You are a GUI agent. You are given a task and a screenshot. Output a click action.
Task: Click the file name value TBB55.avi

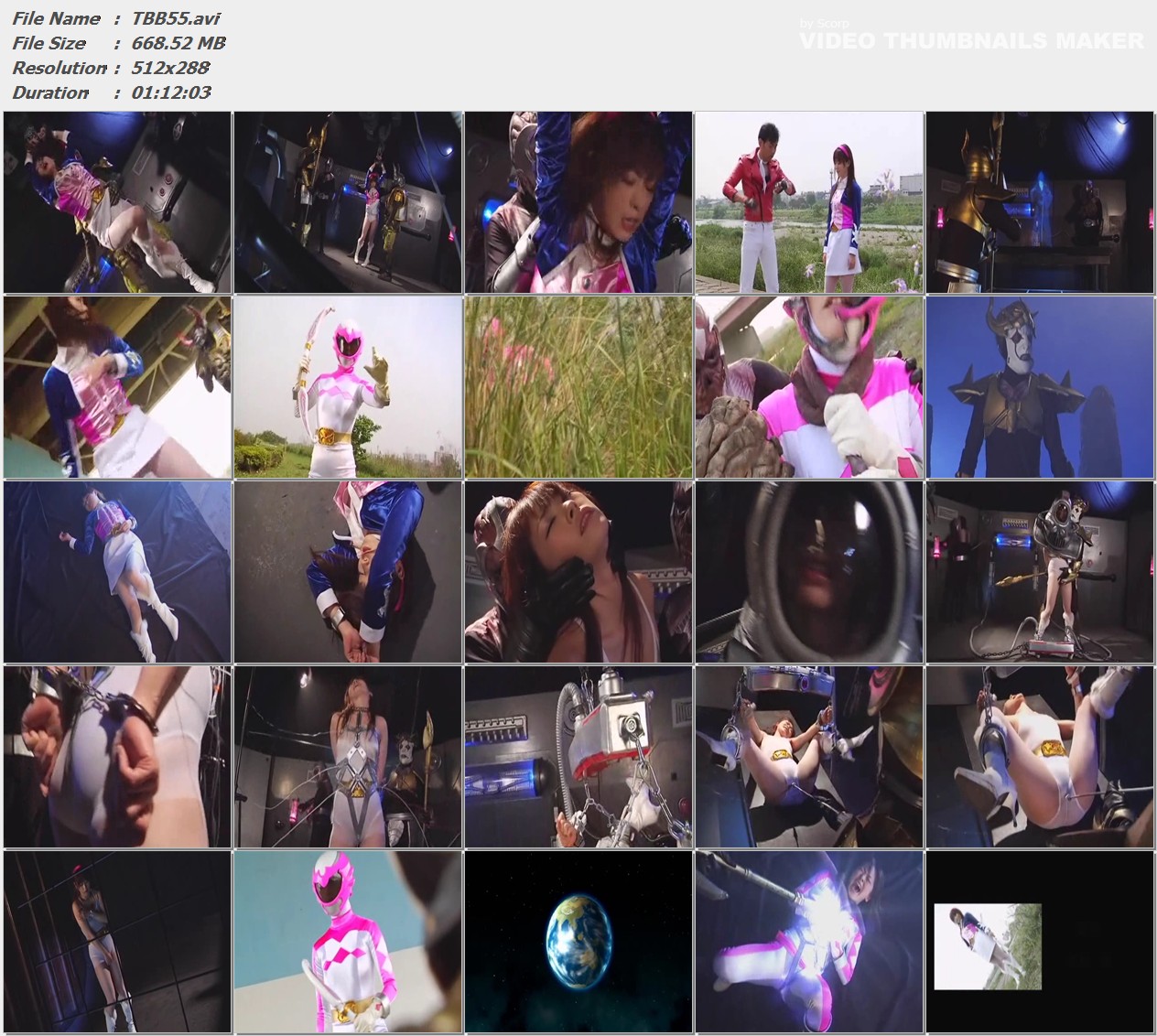tap(177, 18)
